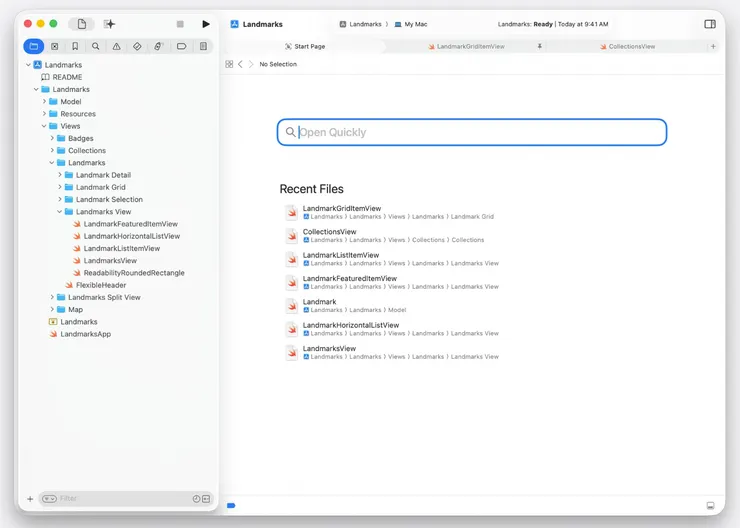Toggle the inspector panel

[710, 24]
